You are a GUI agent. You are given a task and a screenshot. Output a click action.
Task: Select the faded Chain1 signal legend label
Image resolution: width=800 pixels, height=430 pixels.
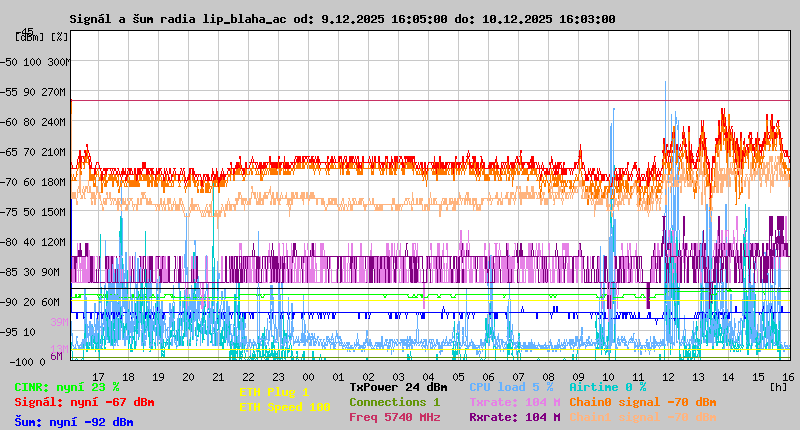point(642,417)
